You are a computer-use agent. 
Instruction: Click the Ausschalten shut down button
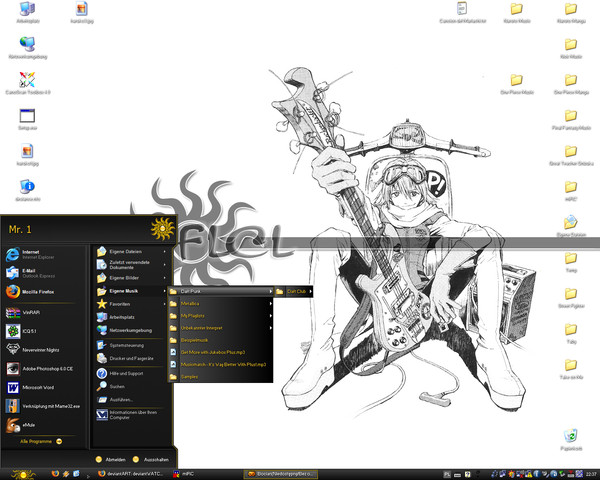pos(151,459)
